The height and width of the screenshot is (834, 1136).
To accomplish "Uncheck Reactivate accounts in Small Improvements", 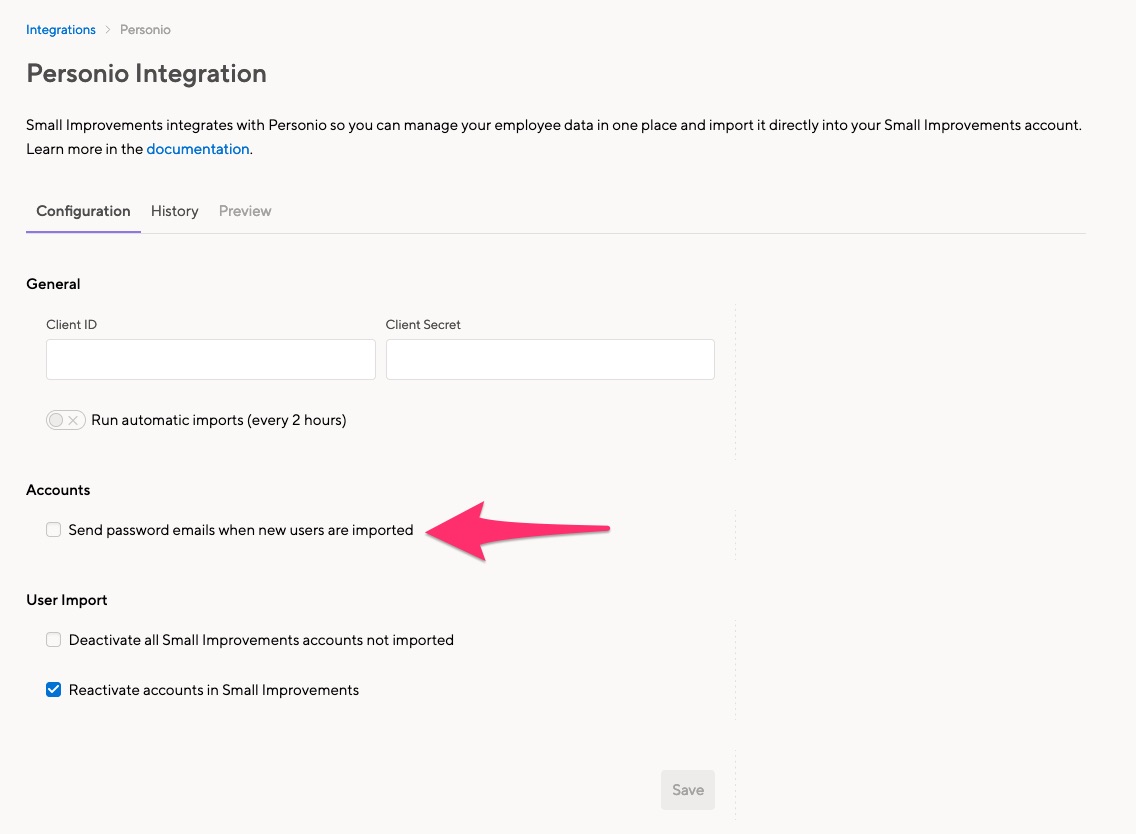I will point(53,689).
